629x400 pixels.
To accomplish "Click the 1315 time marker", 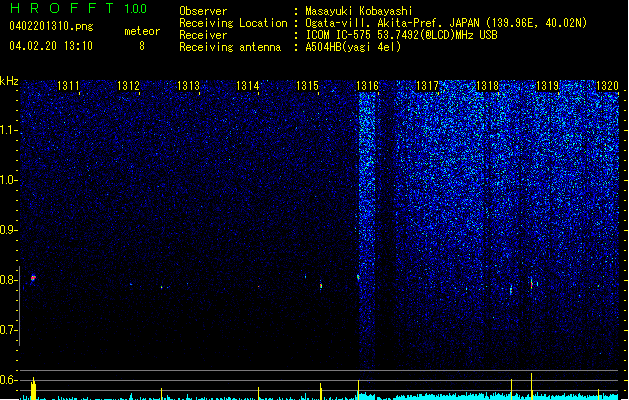I will coord(308,86).
